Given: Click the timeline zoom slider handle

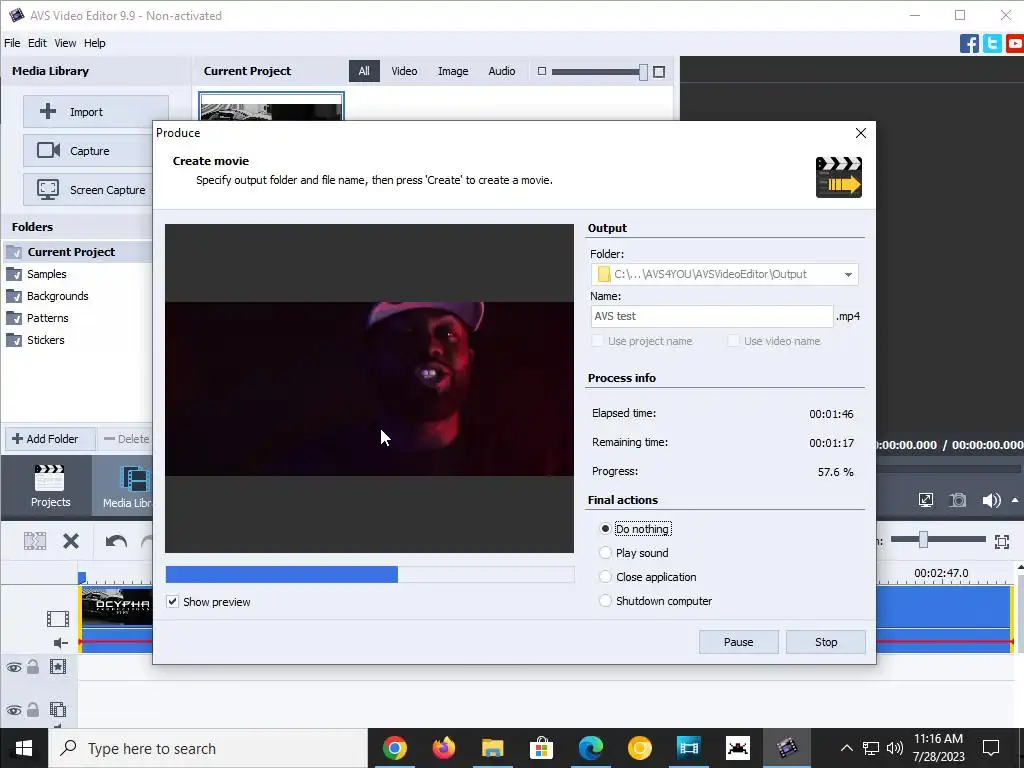Looking at the screenshot, I should [x=923, y=539].
